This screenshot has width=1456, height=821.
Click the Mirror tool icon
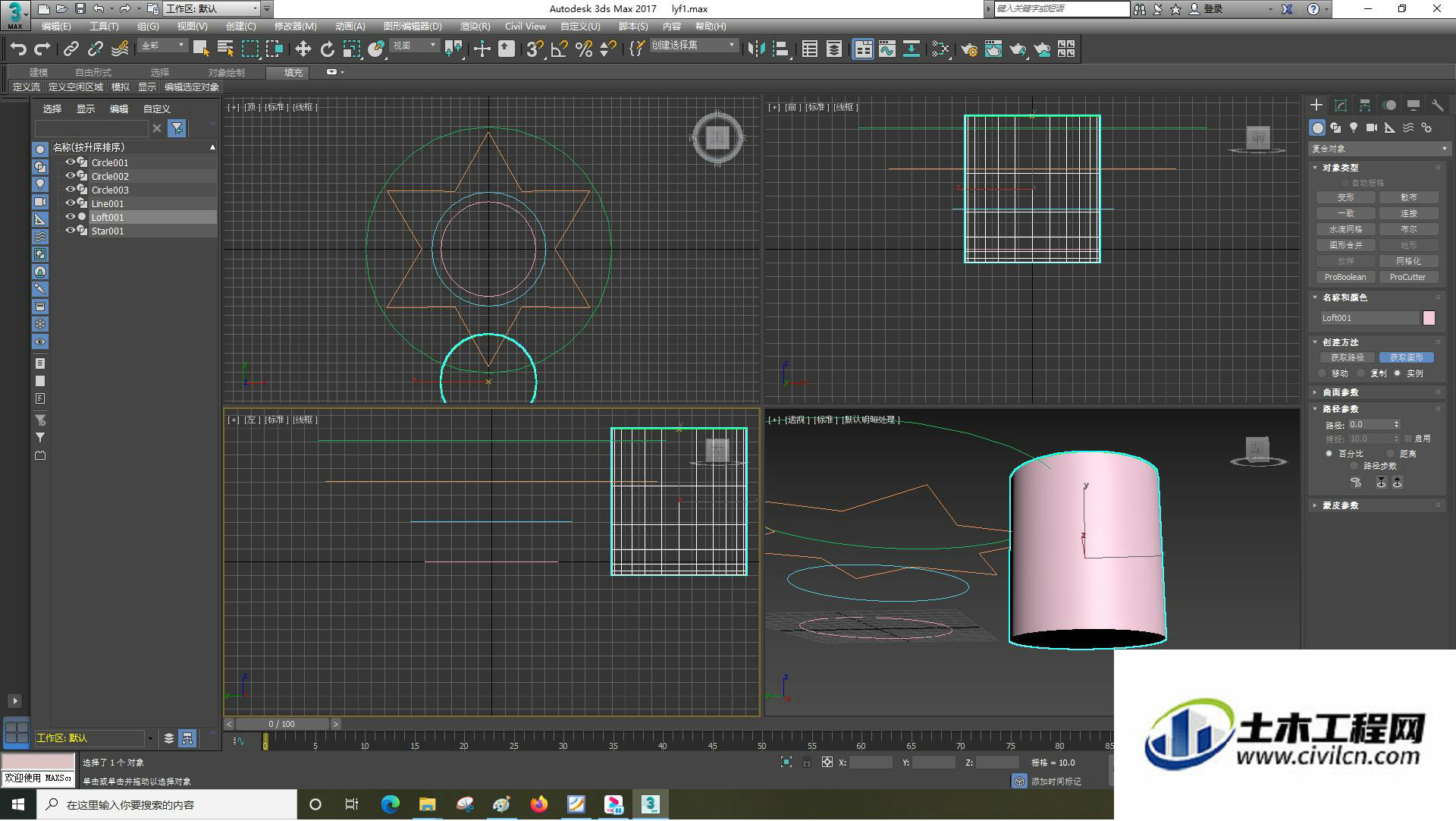(x=756, y=49)
